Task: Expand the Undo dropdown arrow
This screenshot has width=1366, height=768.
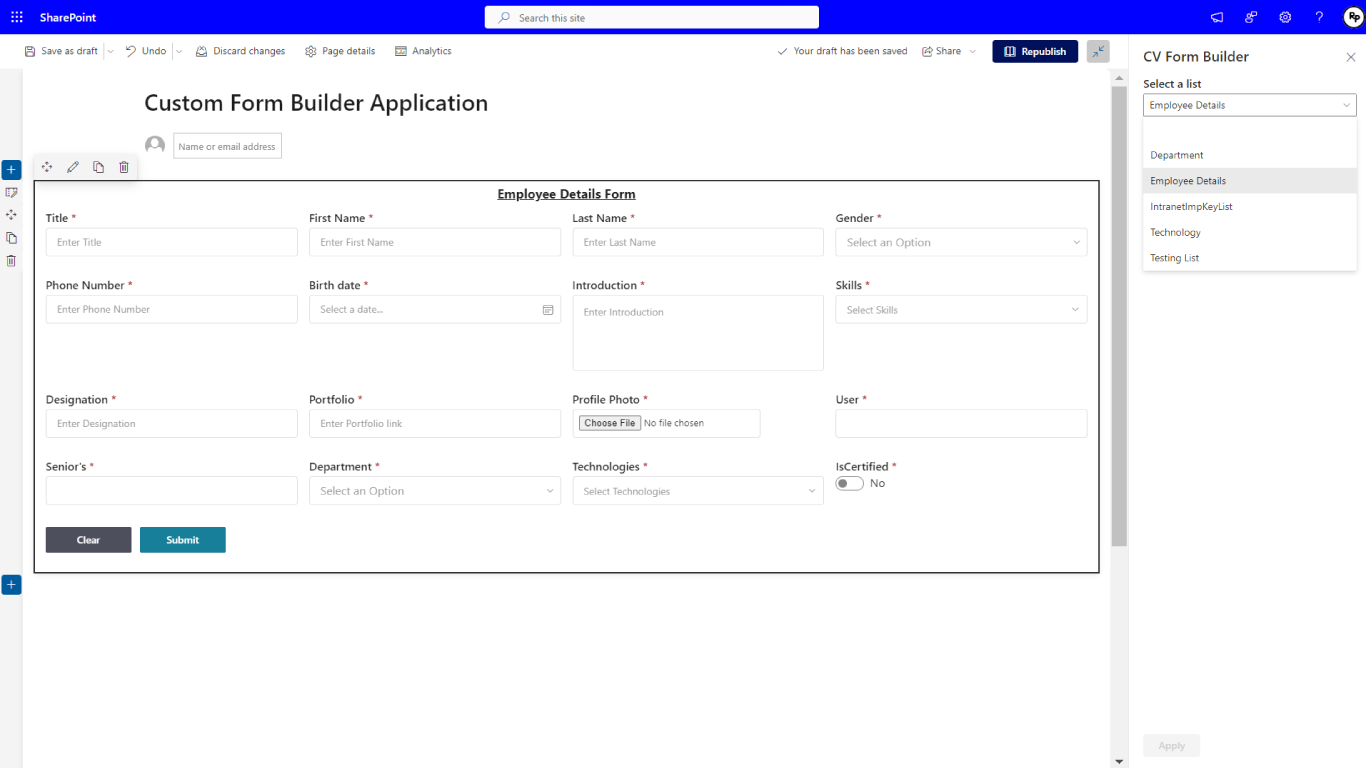Action: 179,51
